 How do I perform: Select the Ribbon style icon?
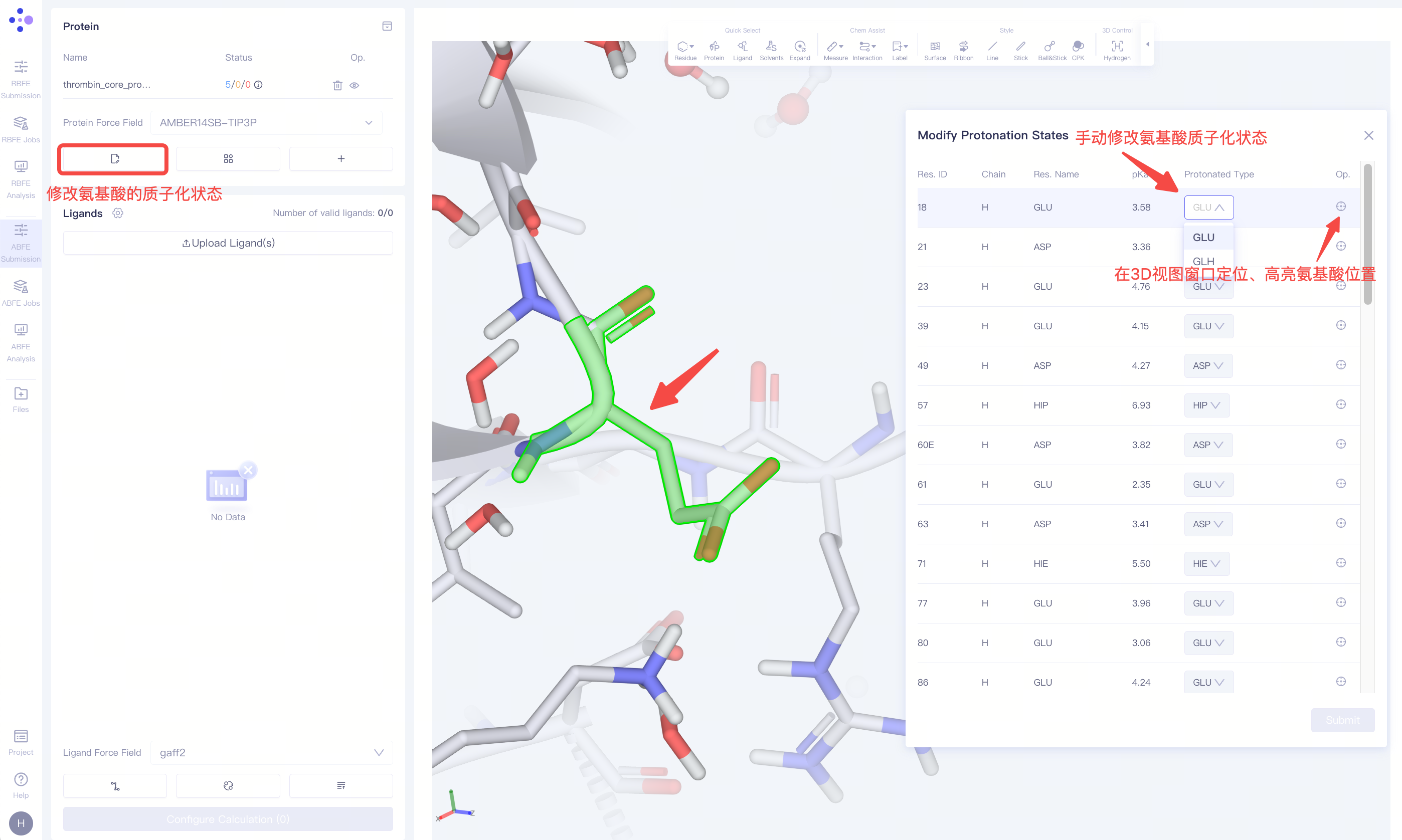pyautogui.click(x=963, y=47)
